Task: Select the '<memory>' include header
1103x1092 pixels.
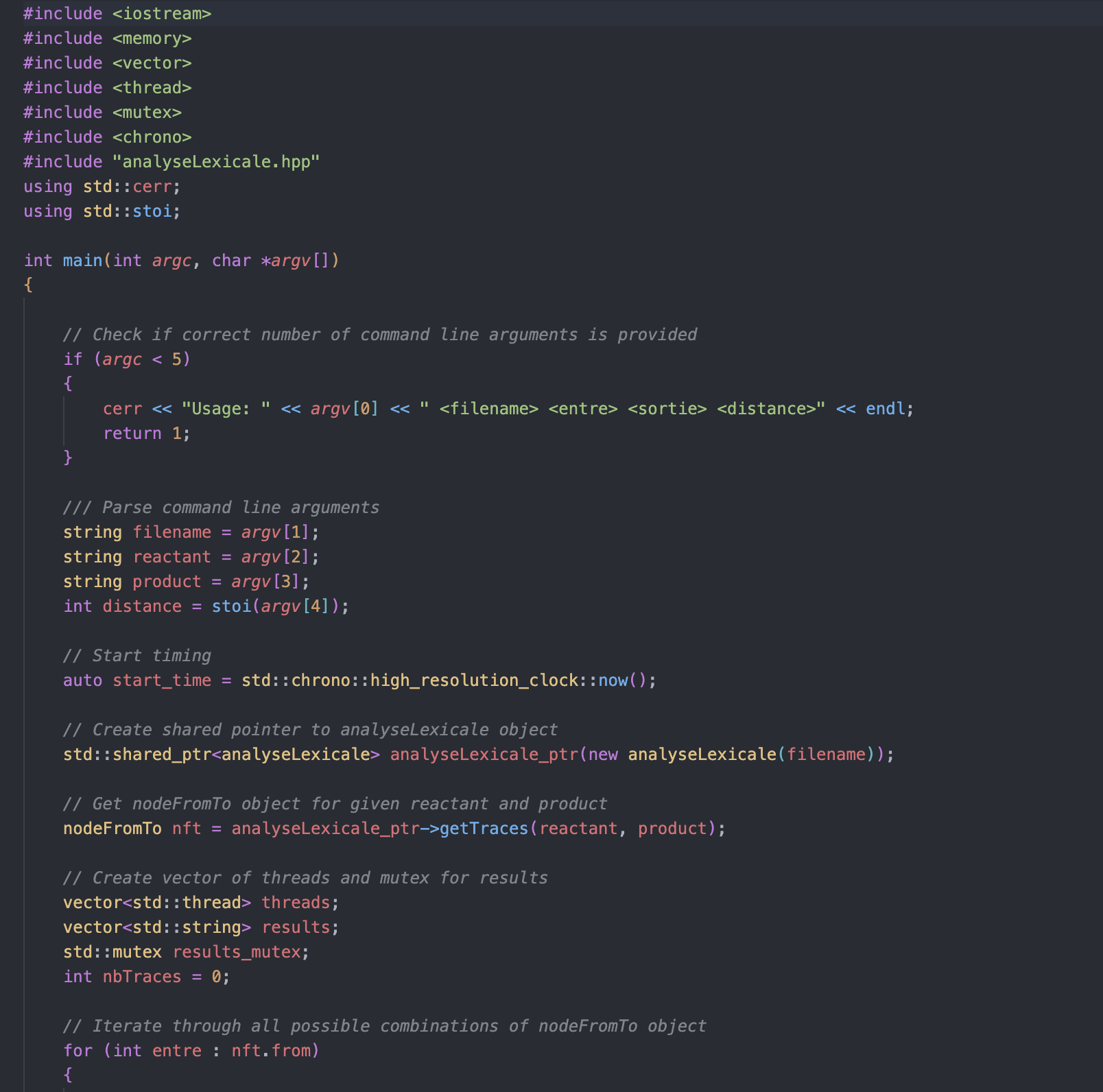Action: (x=152, y=38)
